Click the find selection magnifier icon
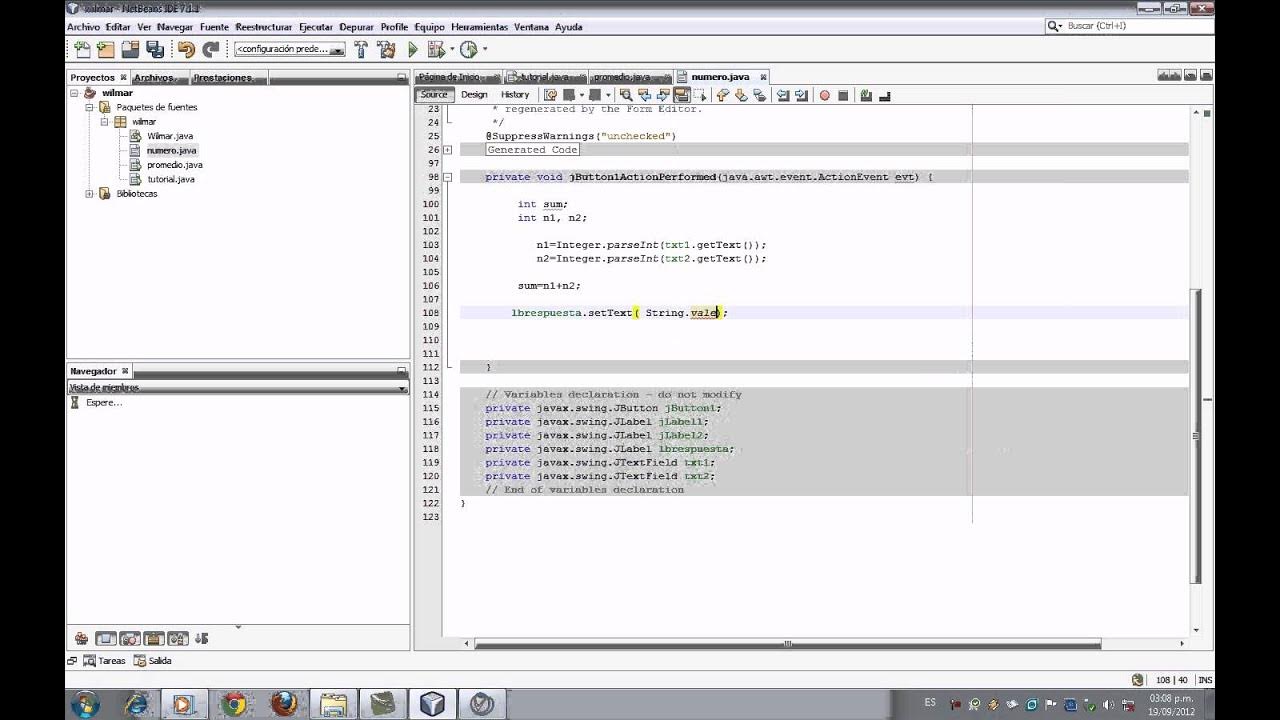This screenshot has height=720, width=1280. pos(627,96)
